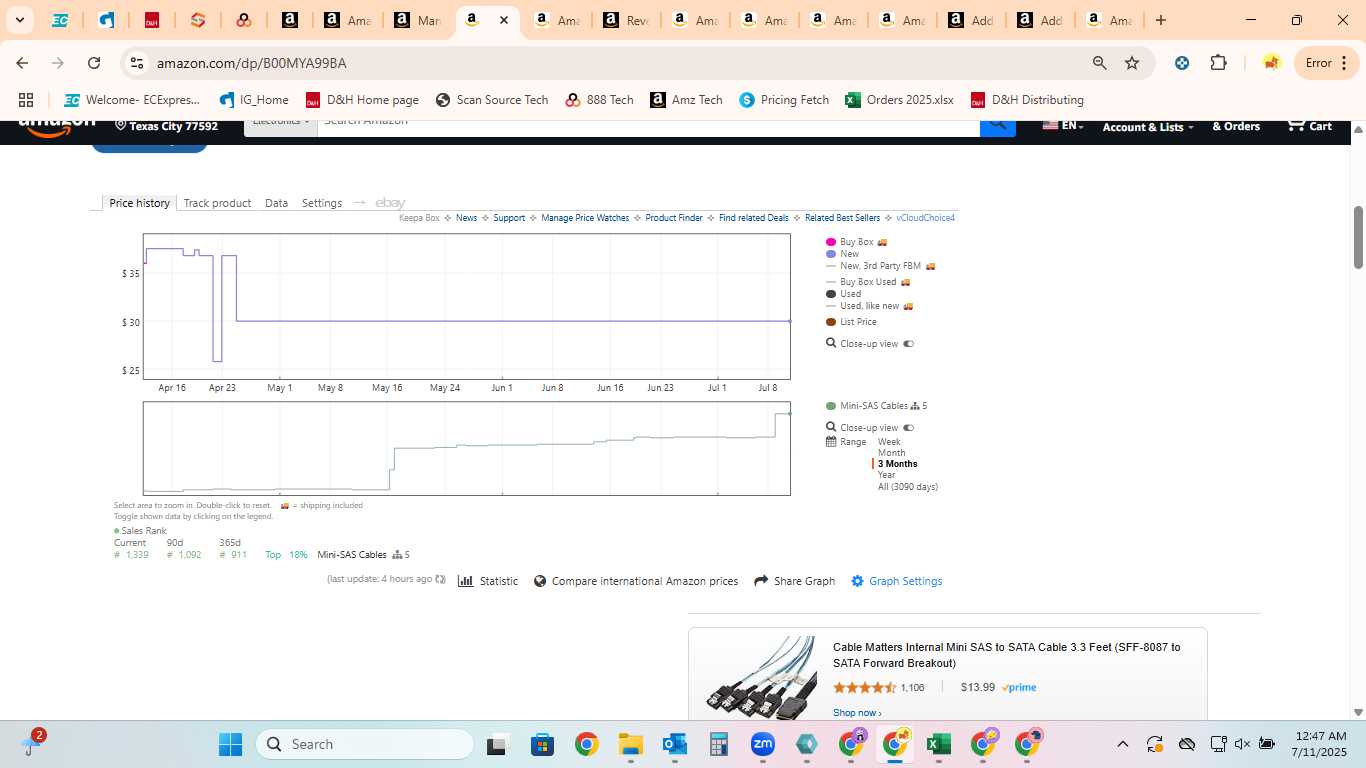
Task: Toggle Close-up view for price graph
Action: pyautogui.click(x=870, y=344)
